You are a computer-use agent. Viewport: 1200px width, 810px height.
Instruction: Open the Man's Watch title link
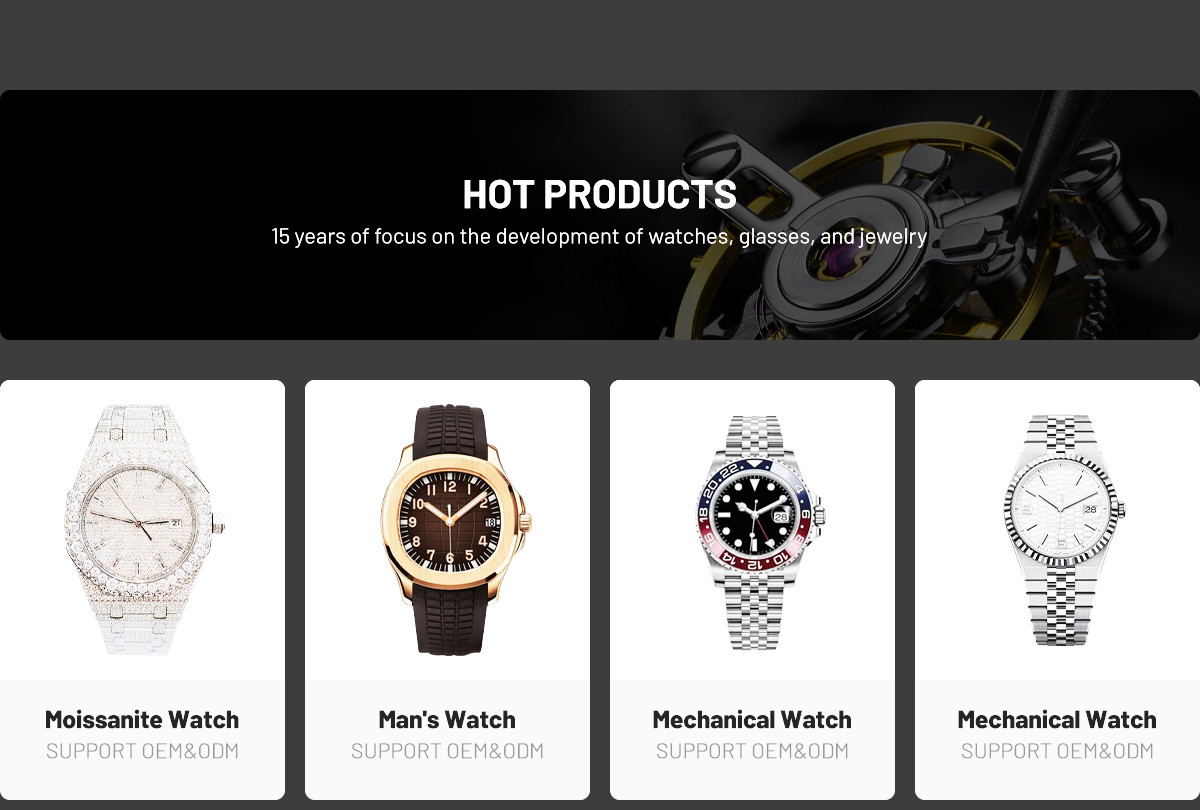(447, 719)
